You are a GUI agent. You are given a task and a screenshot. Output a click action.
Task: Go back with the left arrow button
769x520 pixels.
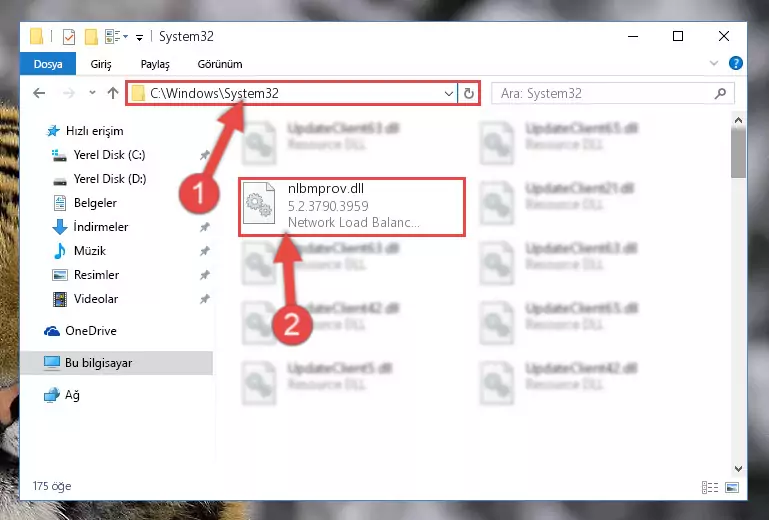coord(39,93)
